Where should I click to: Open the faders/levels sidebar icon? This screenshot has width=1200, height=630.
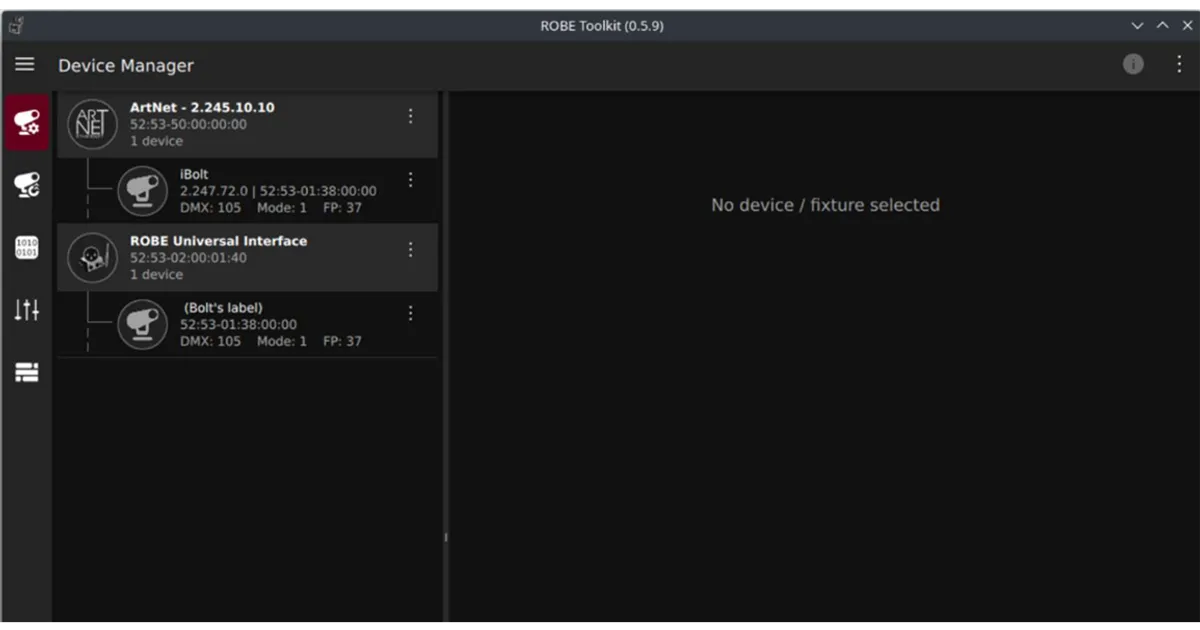coord(25,310)
